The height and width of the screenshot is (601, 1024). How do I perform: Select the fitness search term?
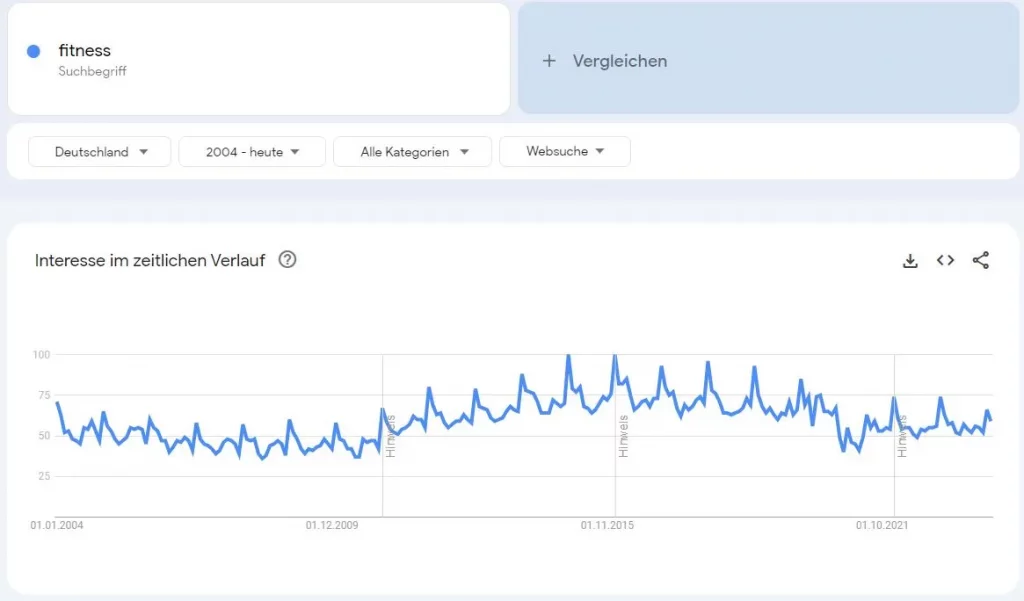[84, 51]
